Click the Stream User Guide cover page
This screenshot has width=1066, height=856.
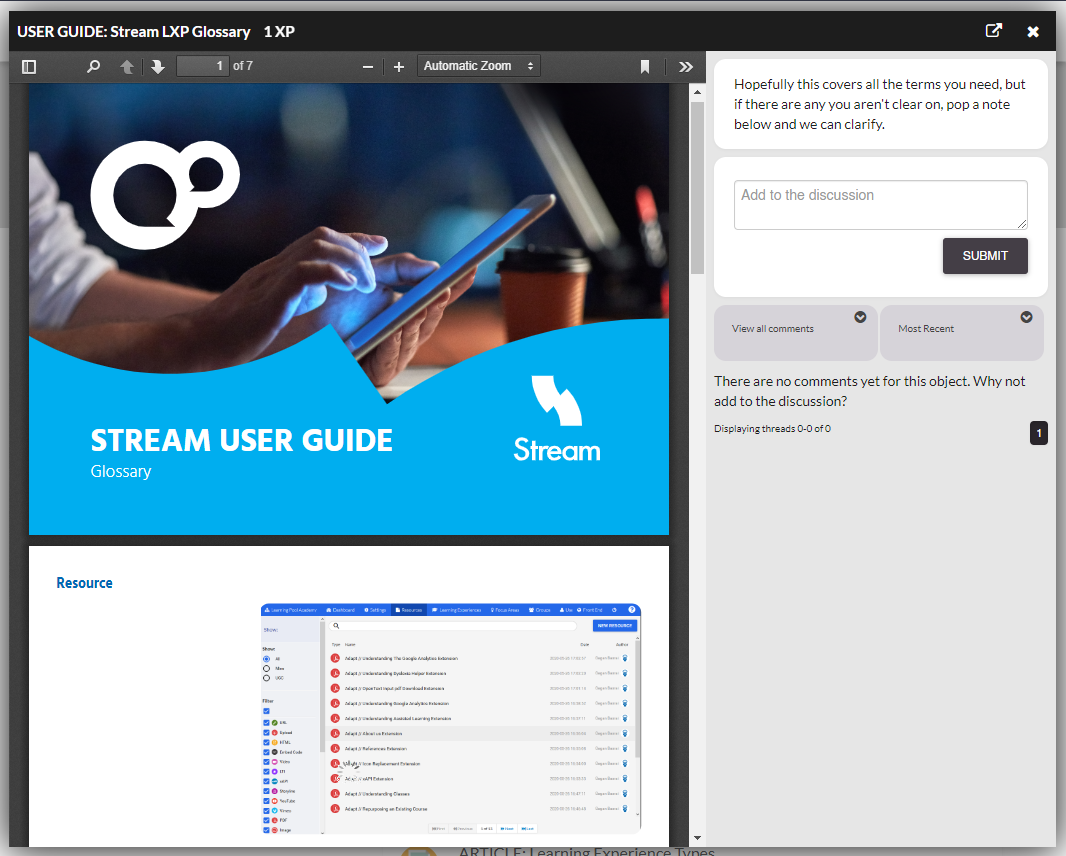coord(348,310)
